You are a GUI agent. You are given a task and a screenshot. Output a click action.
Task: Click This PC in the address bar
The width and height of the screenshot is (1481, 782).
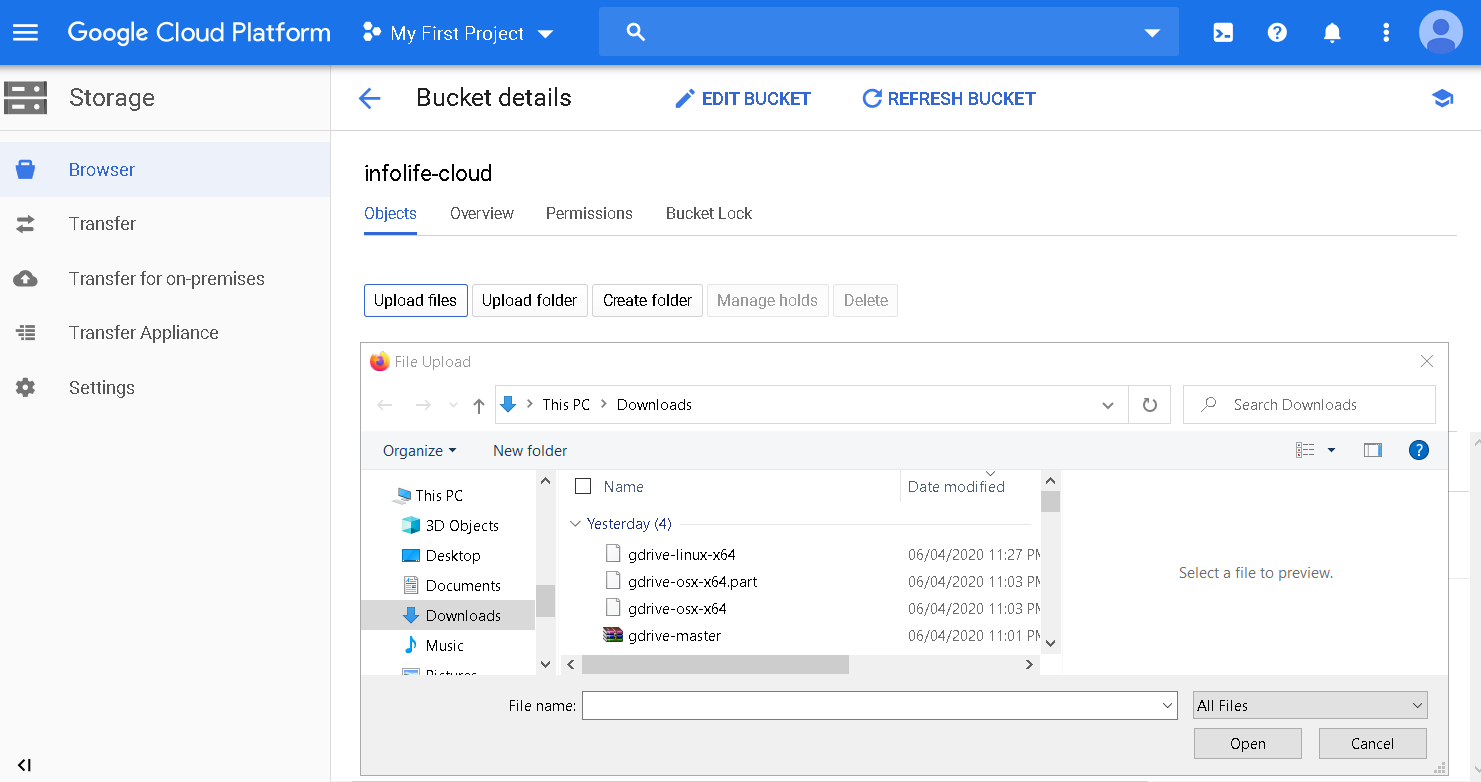566,405
